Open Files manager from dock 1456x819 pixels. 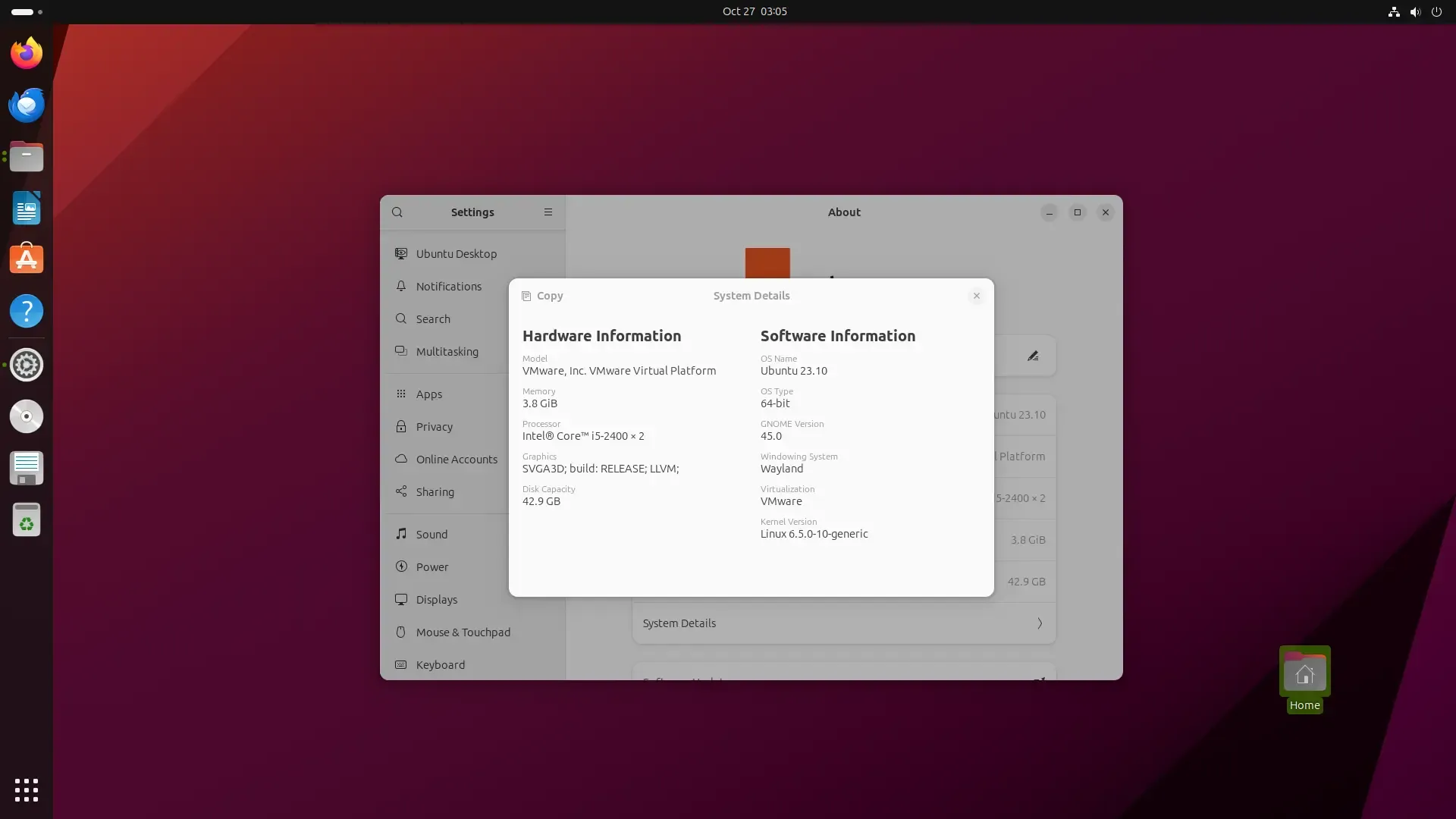[27, 156]
